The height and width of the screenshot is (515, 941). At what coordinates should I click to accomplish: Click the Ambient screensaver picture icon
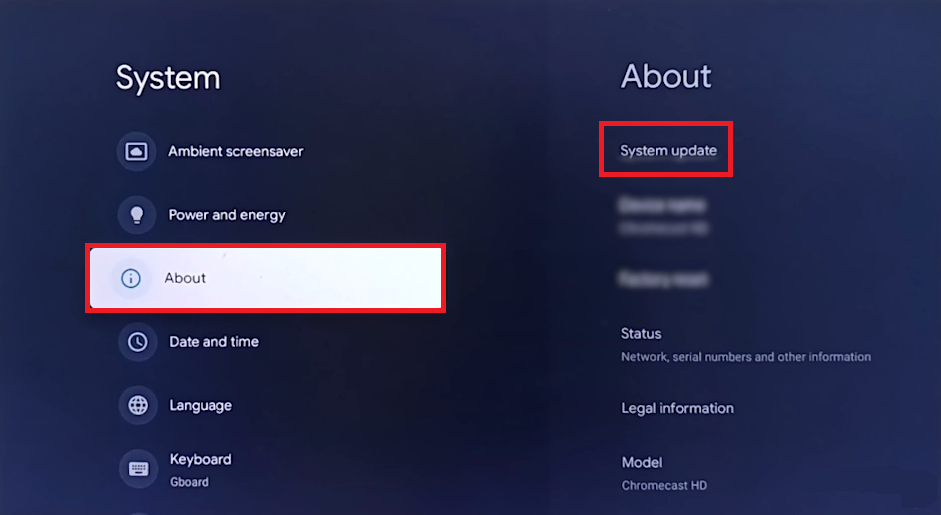pos(137,152)
